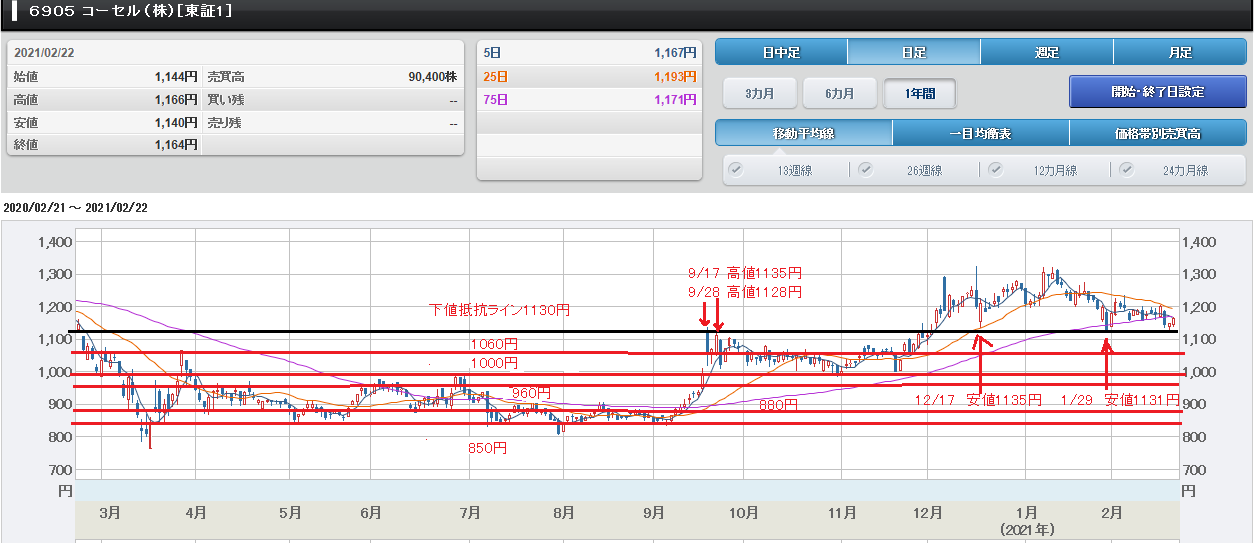Switch to the 一目均衡表 indicator tab
This screenshot has height=543, width=1255.
pyautogui.click(x=981, y=133)
